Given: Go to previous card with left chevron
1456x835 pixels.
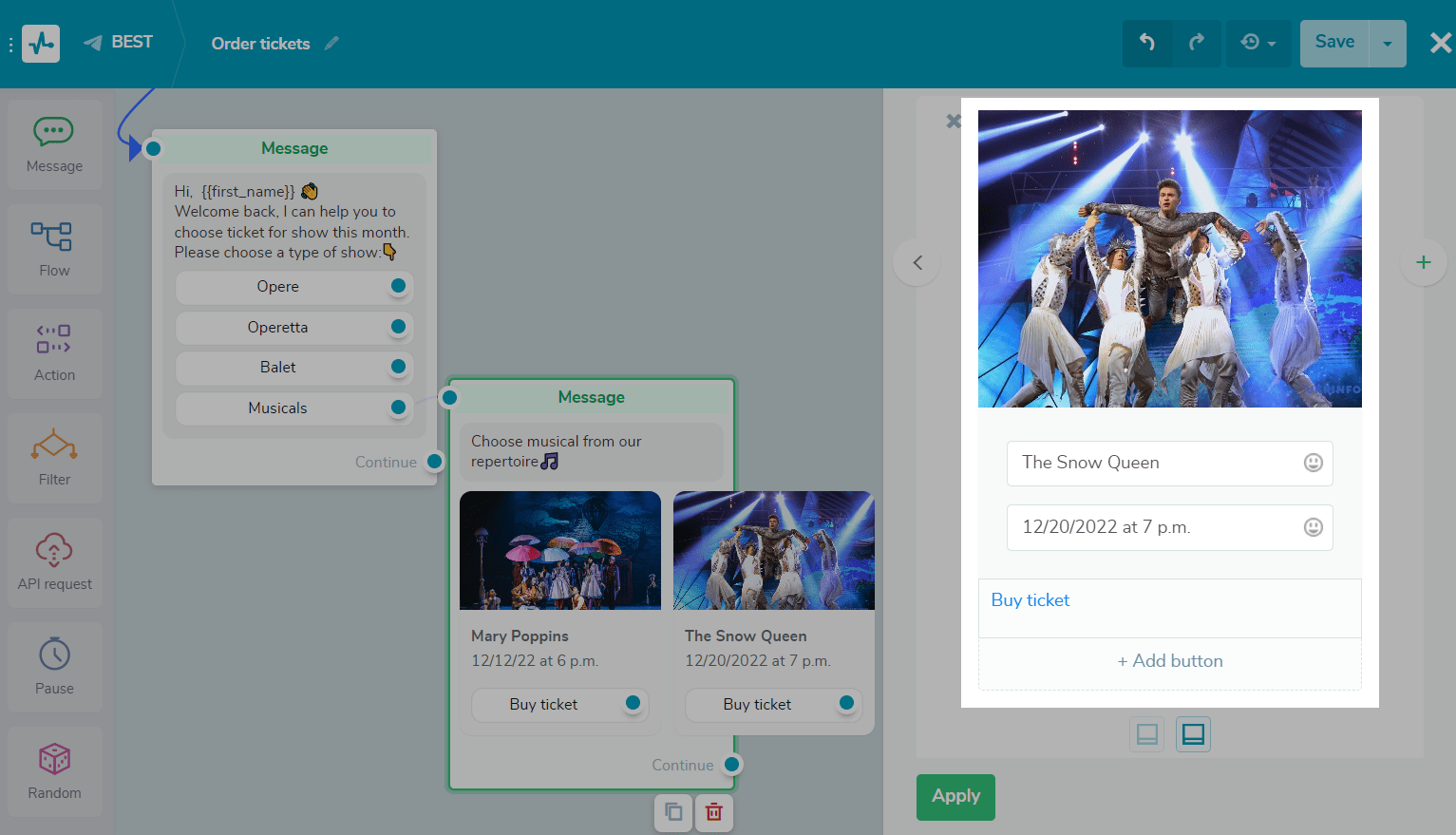Looking at the screenshot, I should coord(917,263).
